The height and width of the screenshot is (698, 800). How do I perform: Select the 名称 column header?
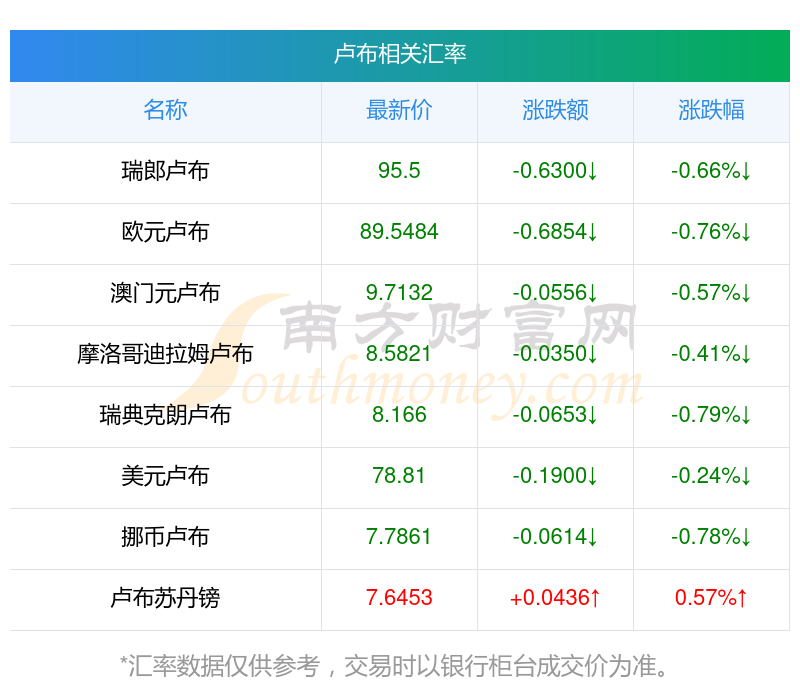pos(165,110)
